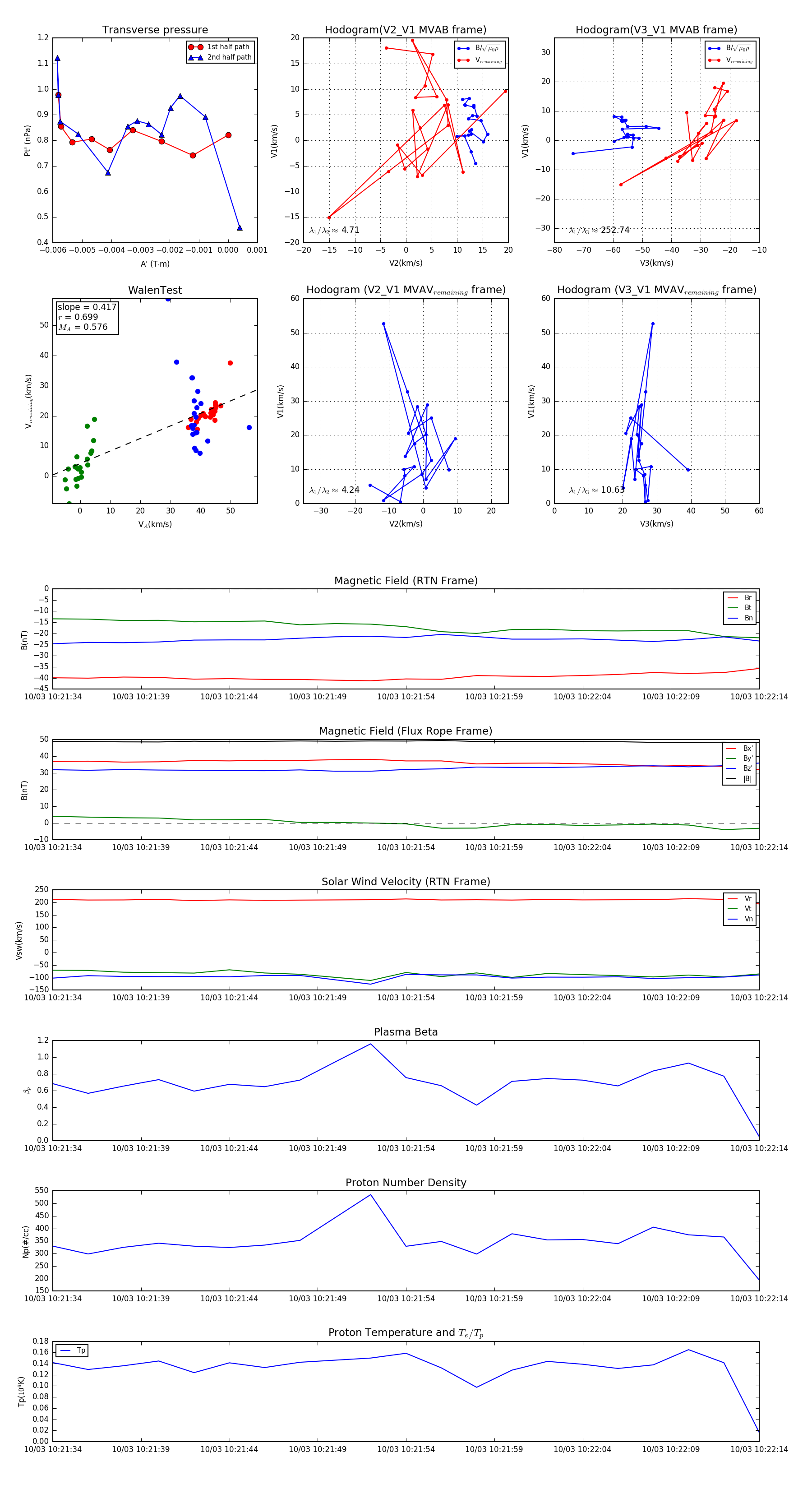Click the "Solar Wind Velocity (RTN Frame)" title
Screen dimensions: 812x1489
(406, 882)
